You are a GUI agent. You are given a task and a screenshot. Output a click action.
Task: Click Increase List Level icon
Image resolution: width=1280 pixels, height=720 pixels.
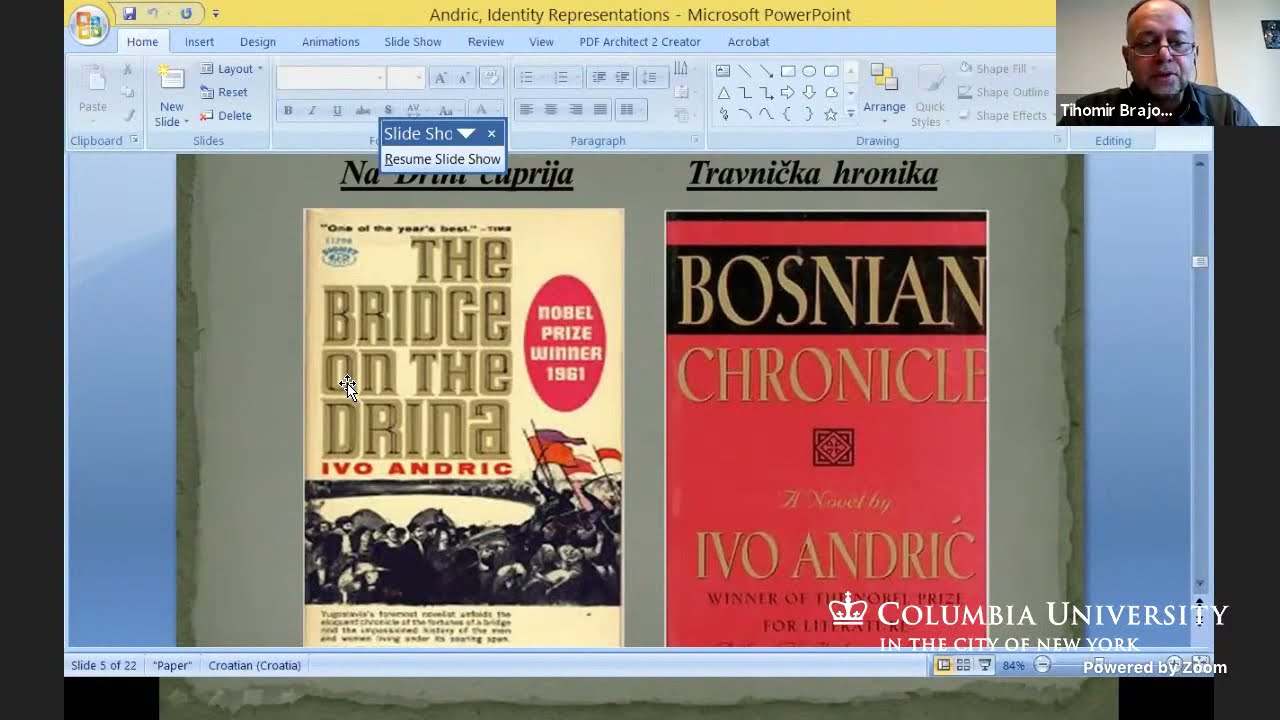[622, 78]
